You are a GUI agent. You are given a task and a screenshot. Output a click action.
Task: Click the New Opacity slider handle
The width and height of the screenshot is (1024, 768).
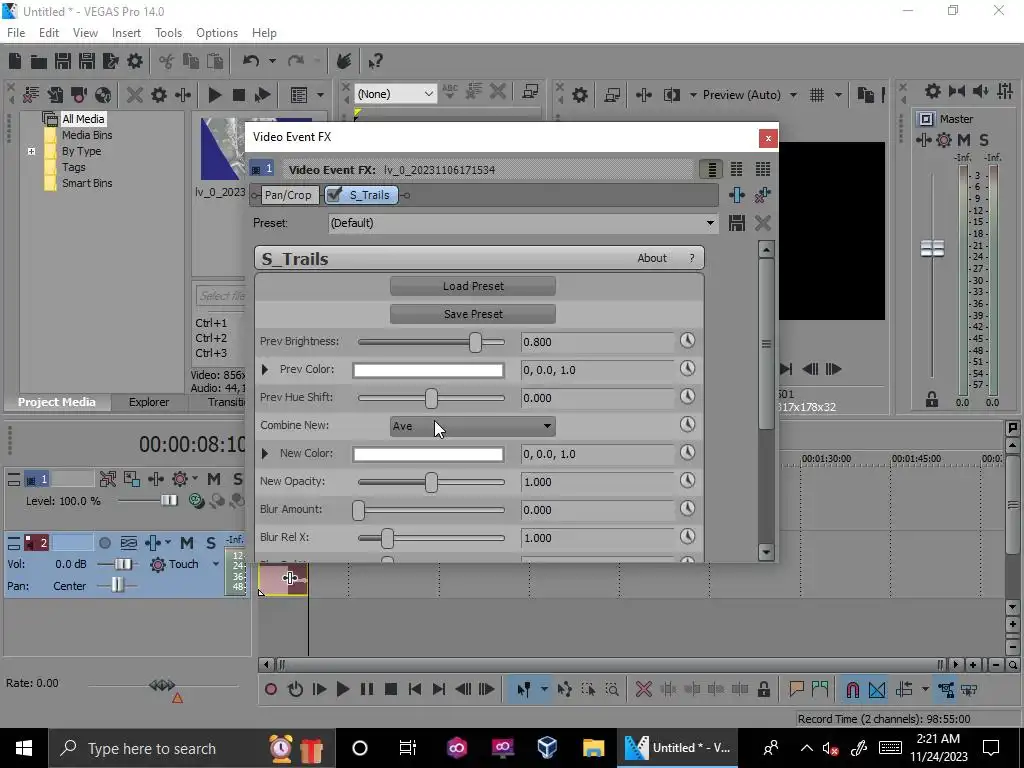pos(431,483)
